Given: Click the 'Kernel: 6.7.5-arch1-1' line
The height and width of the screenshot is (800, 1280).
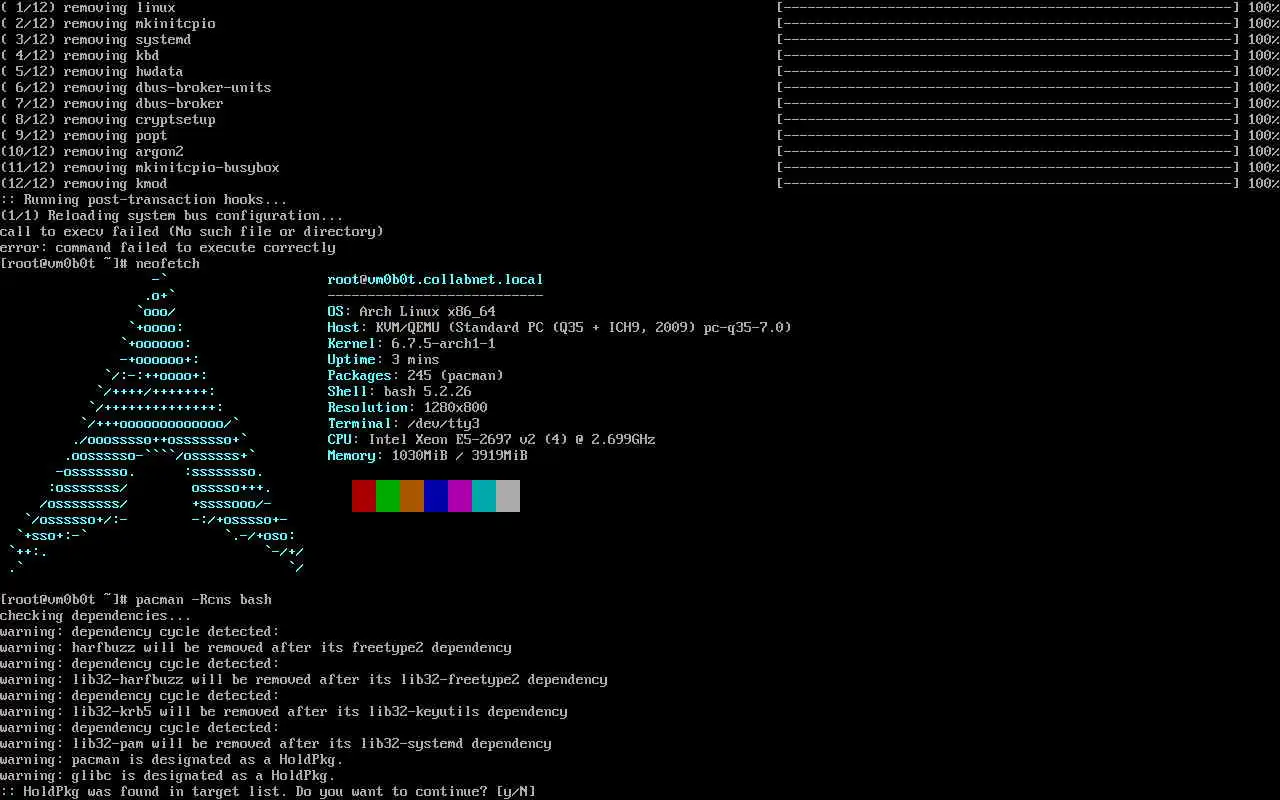Looking at the screenshot, I should [412, 344].
